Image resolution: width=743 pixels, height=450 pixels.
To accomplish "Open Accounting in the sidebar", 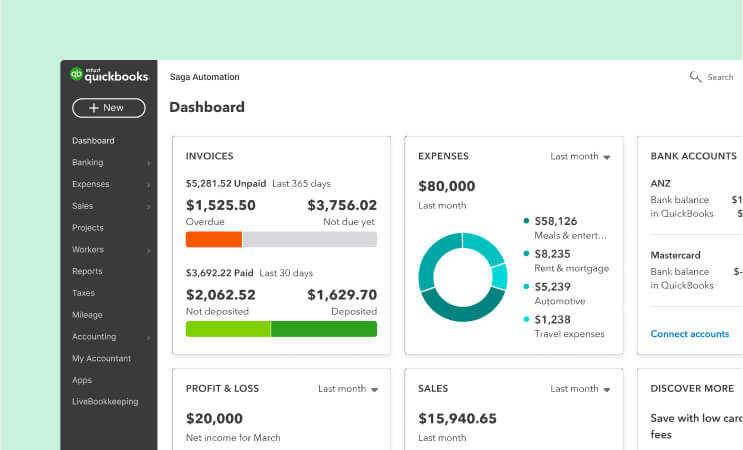I will point(94,337).
